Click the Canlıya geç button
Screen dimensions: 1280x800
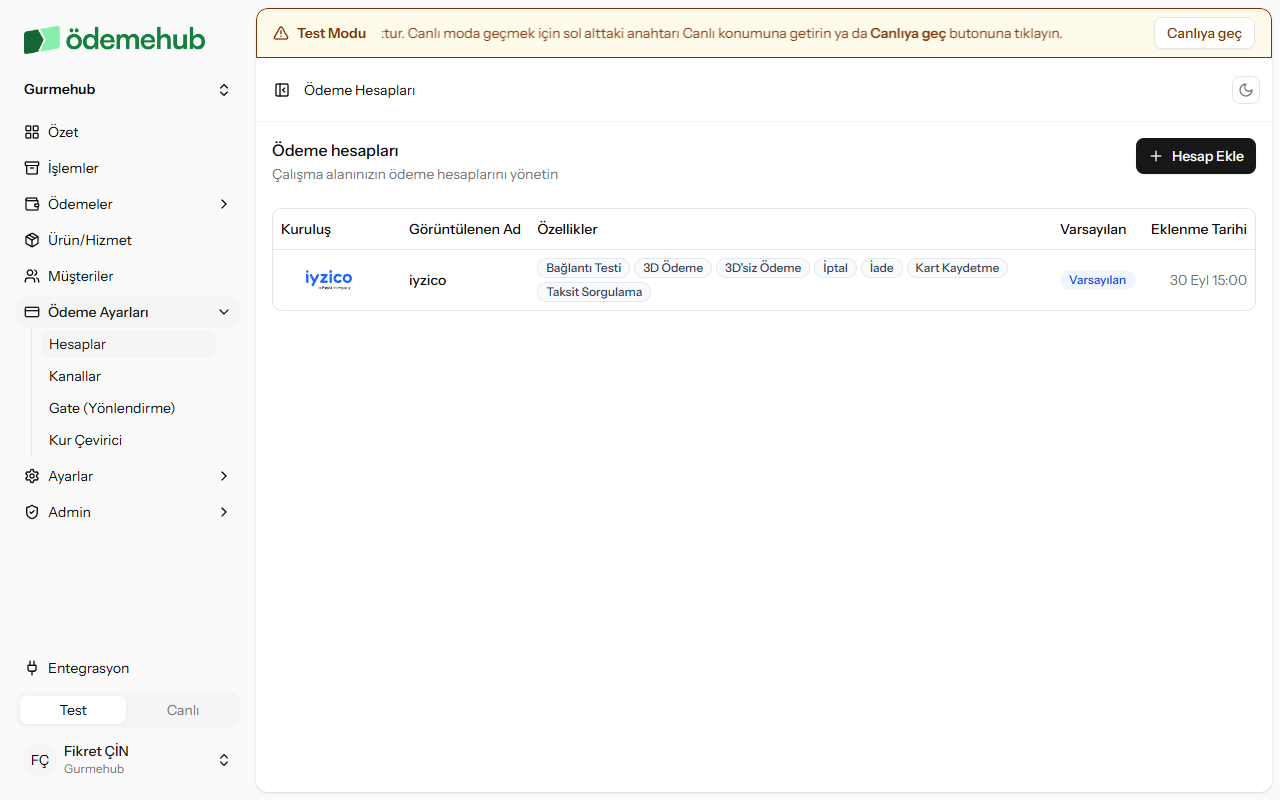(x=1204, y=33)
